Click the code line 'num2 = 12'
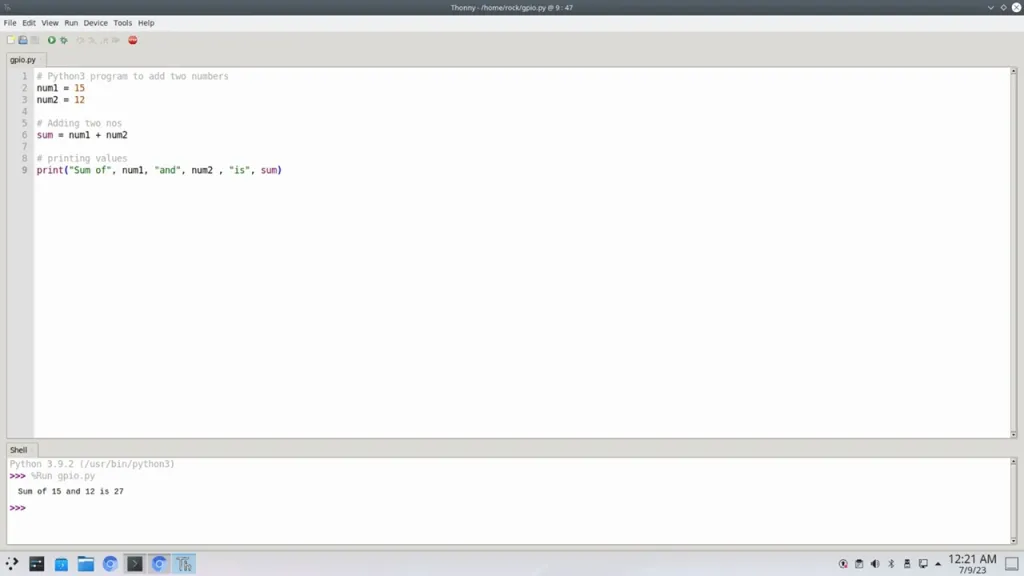Viewport: 1024px width, 576px height. [x=61, y=100]
